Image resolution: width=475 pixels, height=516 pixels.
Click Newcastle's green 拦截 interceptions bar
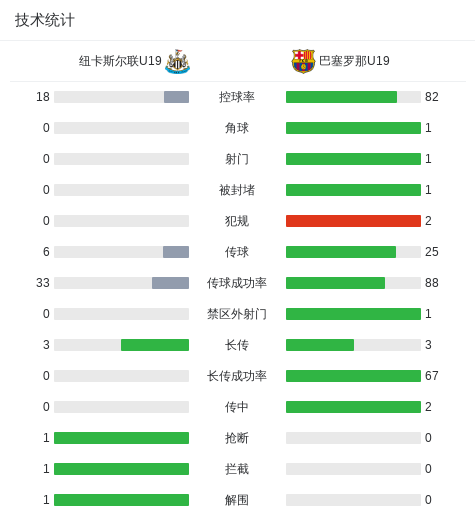pyautogui.click(x=121, y=469)
